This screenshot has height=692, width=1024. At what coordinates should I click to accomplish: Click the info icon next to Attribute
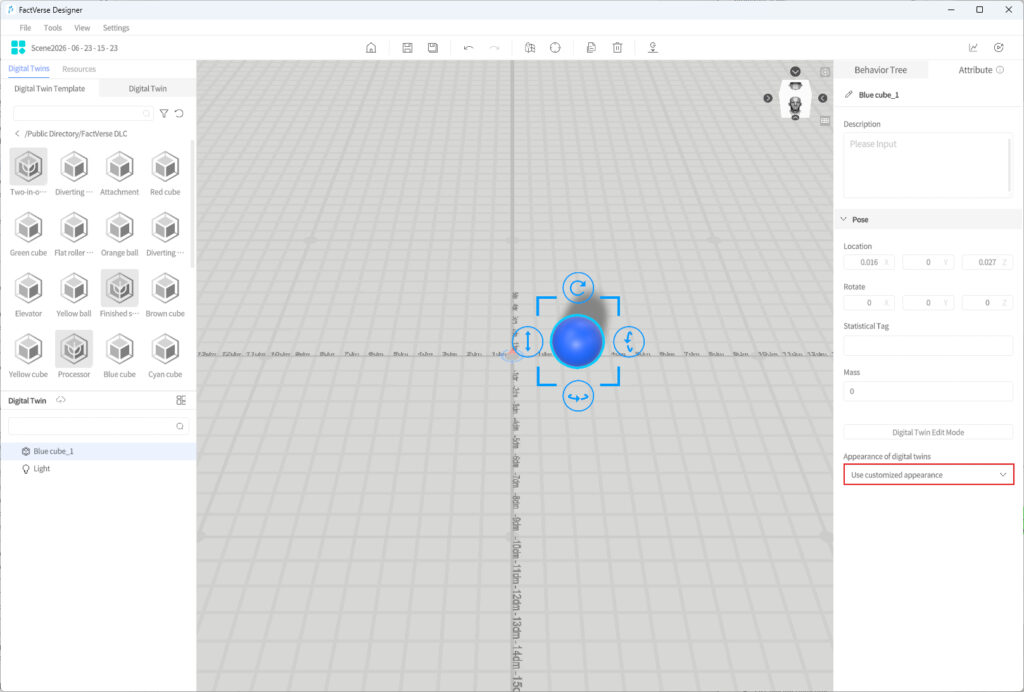(x=1000, y=70)
